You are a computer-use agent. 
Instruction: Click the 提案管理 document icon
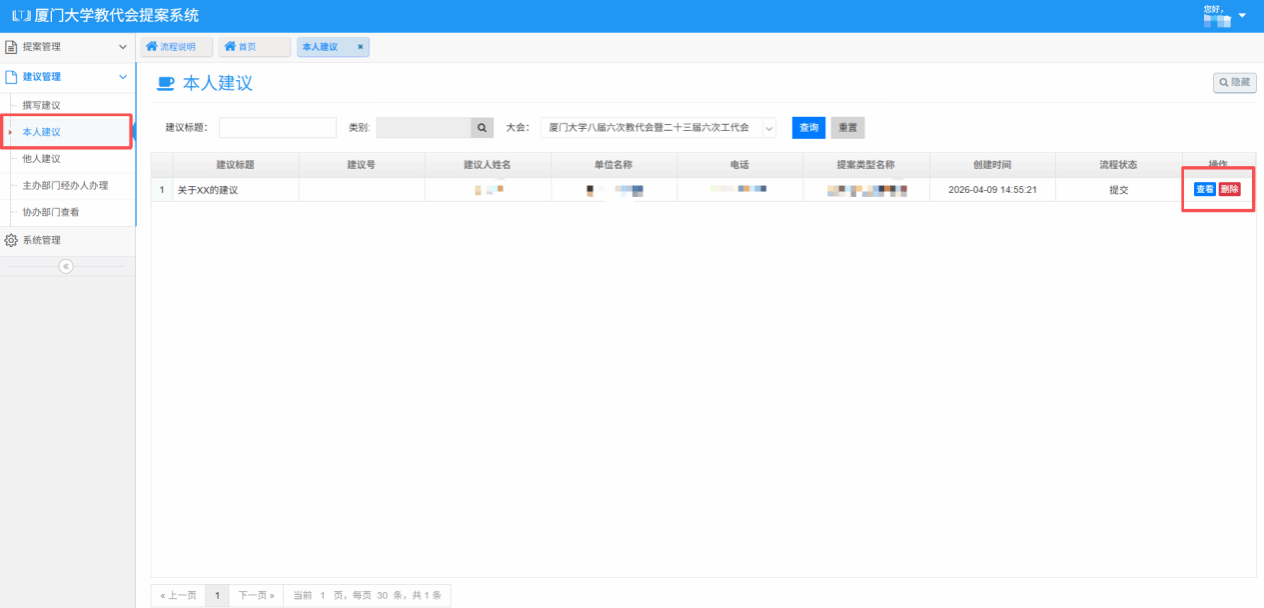pos(11,47)
